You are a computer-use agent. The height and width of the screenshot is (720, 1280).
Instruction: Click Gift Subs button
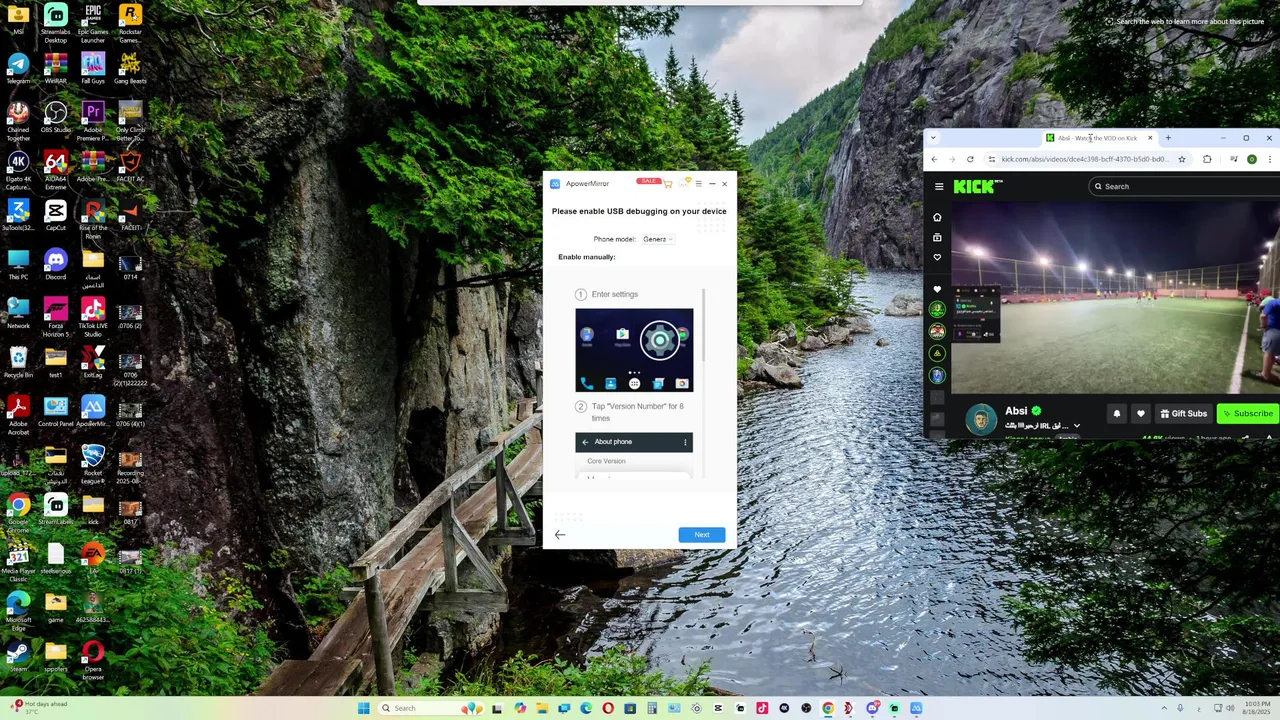coord(1182,413)
